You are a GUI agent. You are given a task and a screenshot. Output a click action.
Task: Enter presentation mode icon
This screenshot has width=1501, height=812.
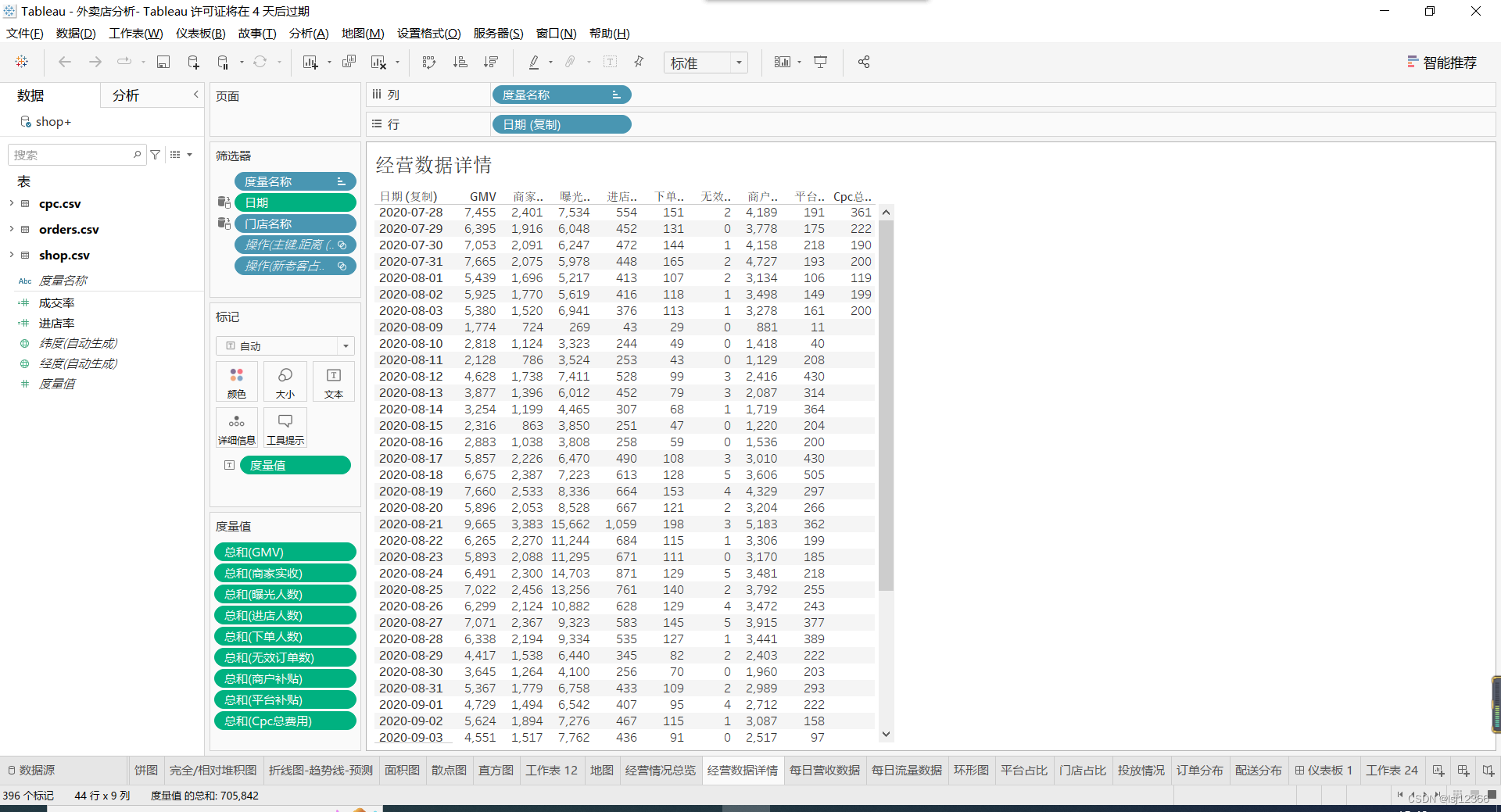click(820, 62)
